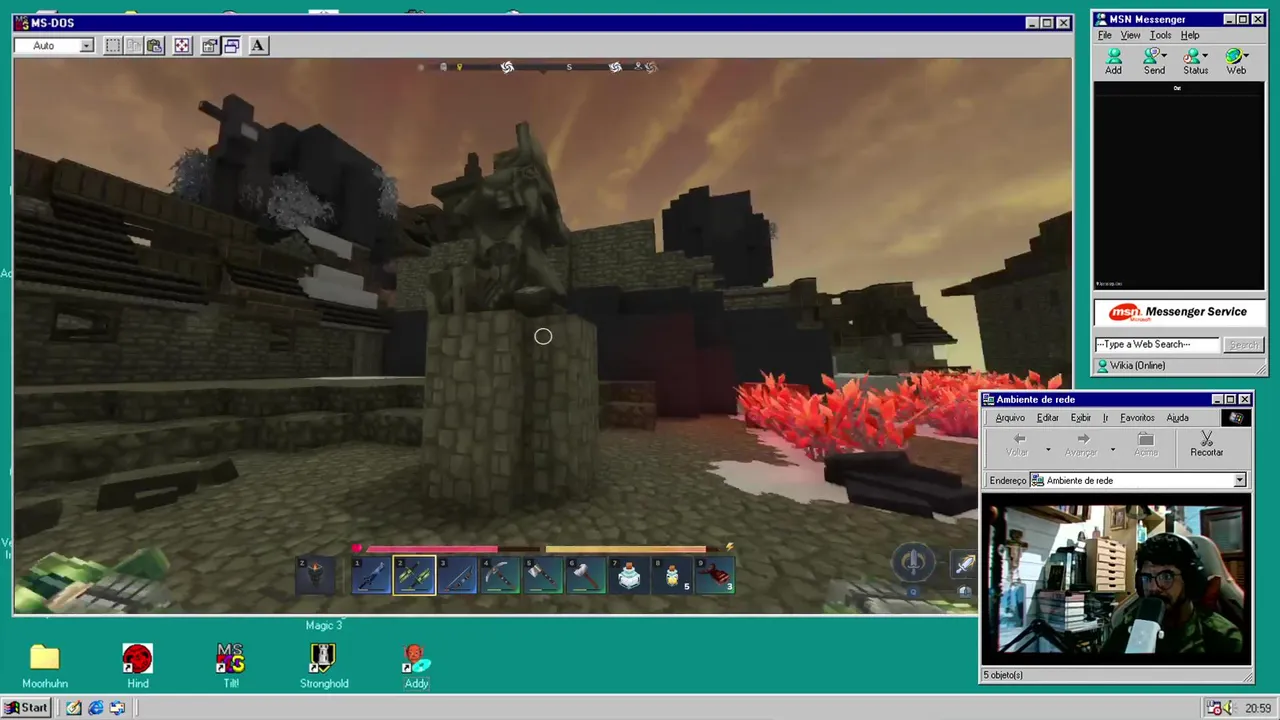Click the Add contact icon in MSN Messenger
This screenshot has width=1280, height=720.
click(1113, 62)
